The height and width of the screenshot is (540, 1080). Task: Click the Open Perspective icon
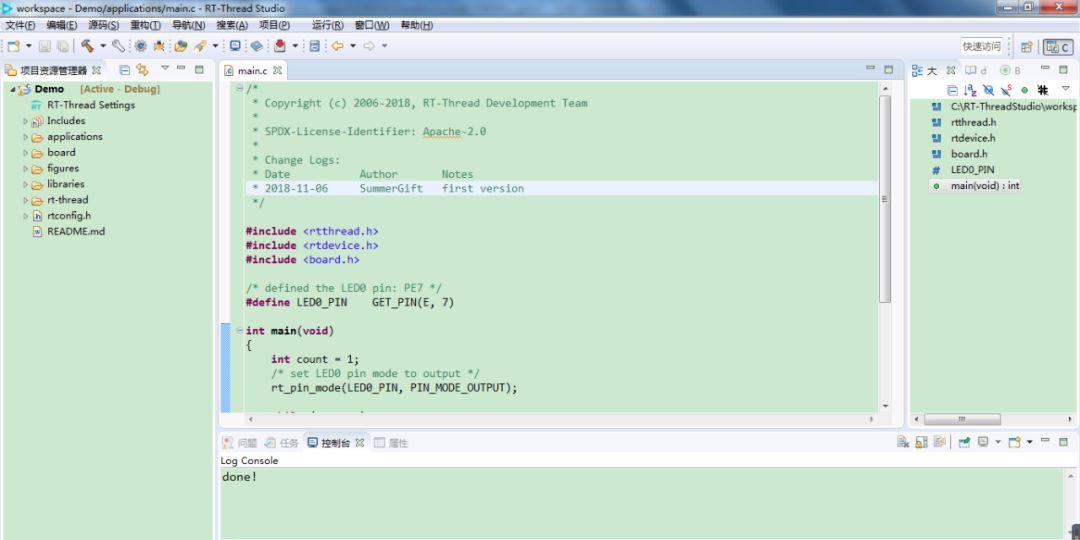[x=1026, y=47]
